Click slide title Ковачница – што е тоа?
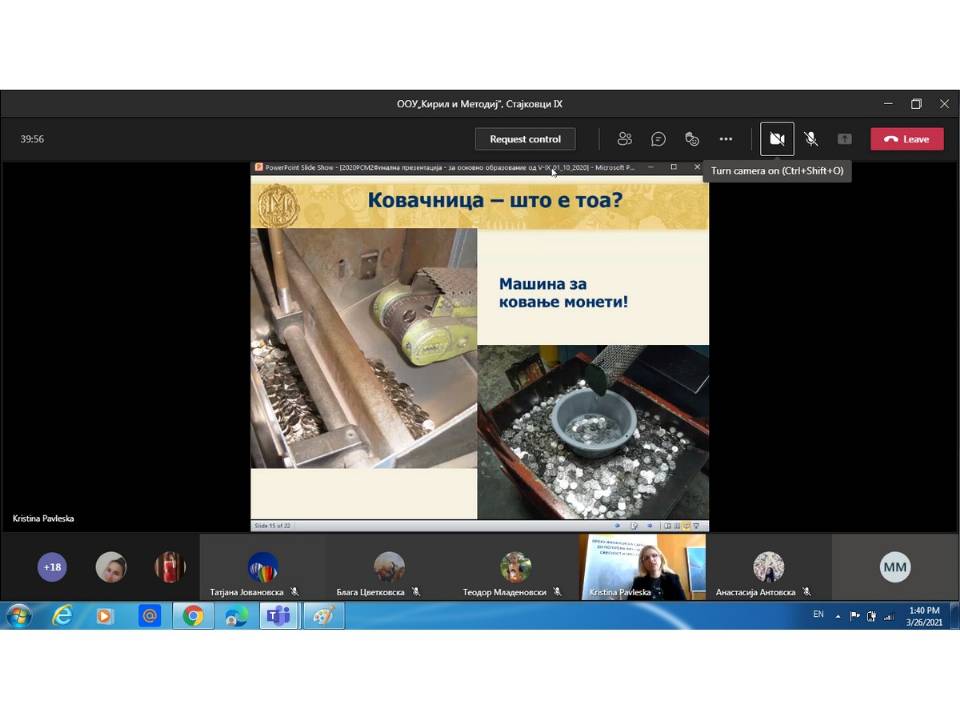Image resolution: width=960 pixels, height=720 pixels. [x=495, y=200]
